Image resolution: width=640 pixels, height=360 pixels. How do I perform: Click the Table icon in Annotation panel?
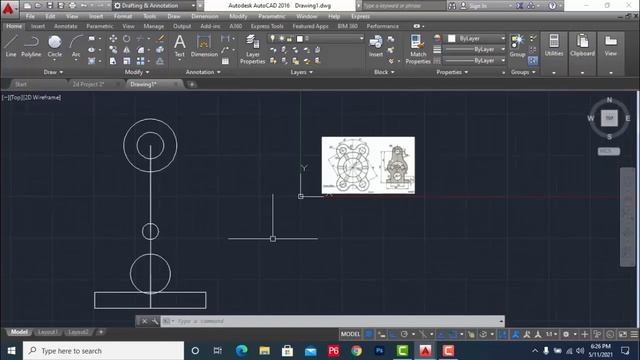(225, 61)
